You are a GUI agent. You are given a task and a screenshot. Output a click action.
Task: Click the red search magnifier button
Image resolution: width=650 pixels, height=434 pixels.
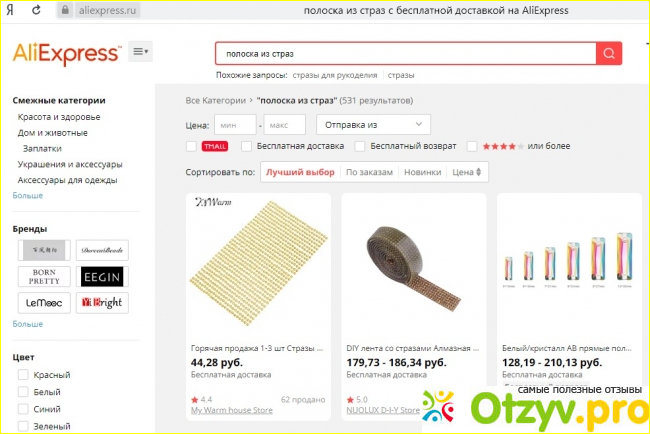(609, 53)
